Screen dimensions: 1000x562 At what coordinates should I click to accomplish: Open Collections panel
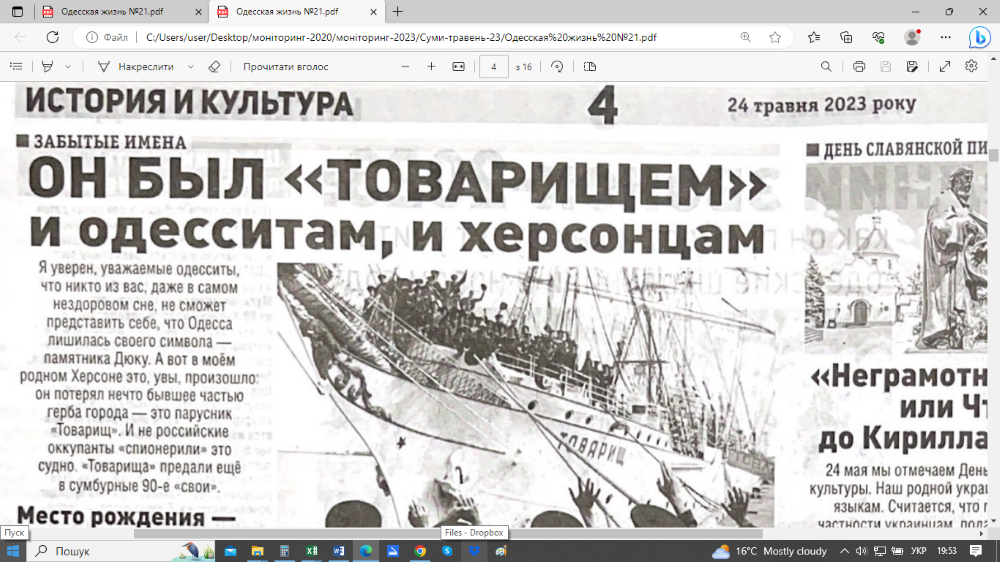[846, 37]
